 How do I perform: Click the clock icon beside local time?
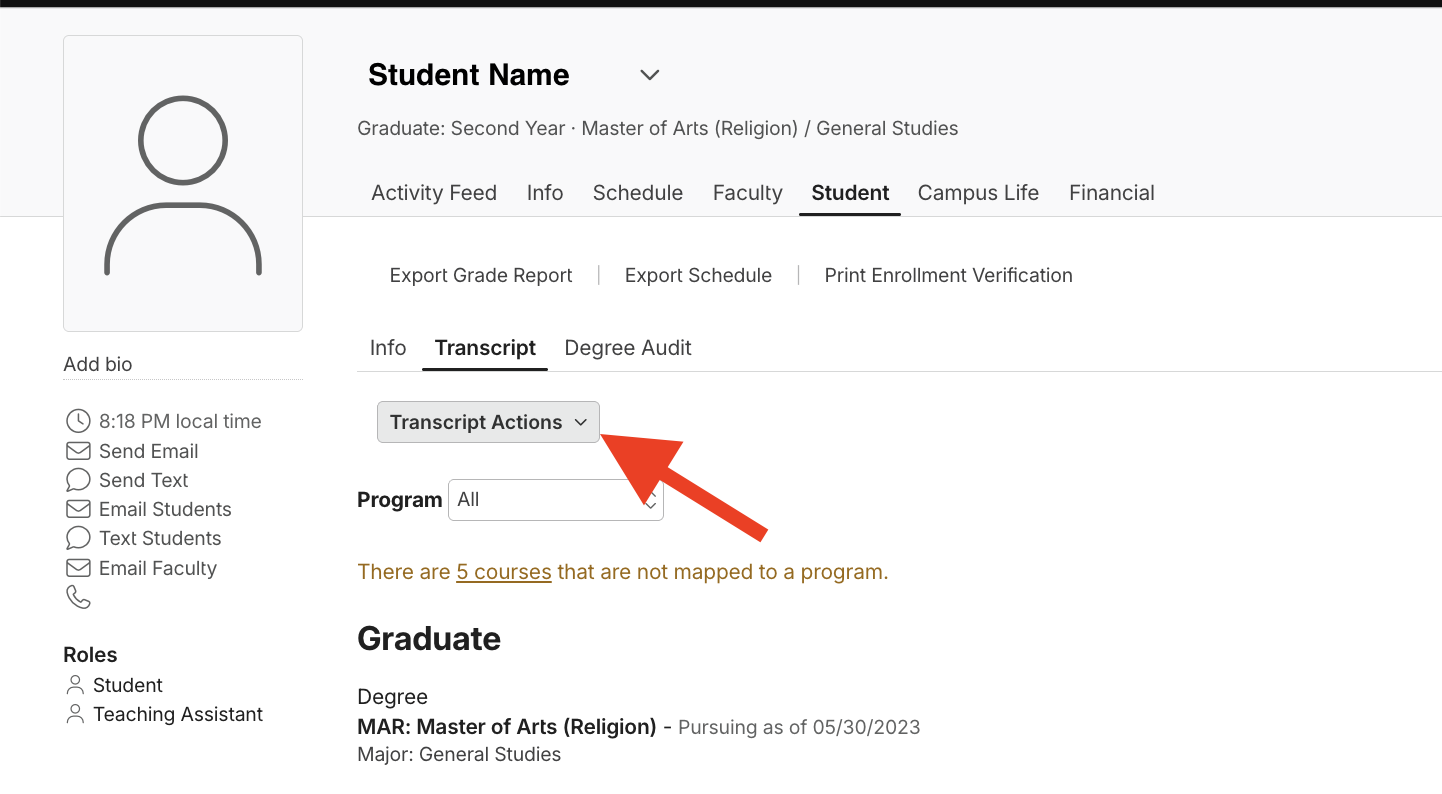click(78, 421)
